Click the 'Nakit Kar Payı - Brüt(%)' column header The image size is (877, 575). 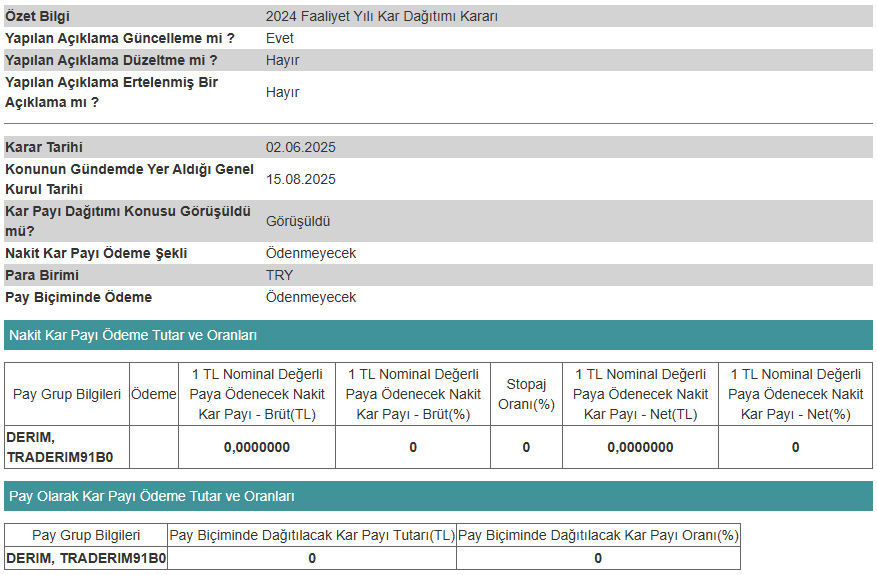click(413, 394)
